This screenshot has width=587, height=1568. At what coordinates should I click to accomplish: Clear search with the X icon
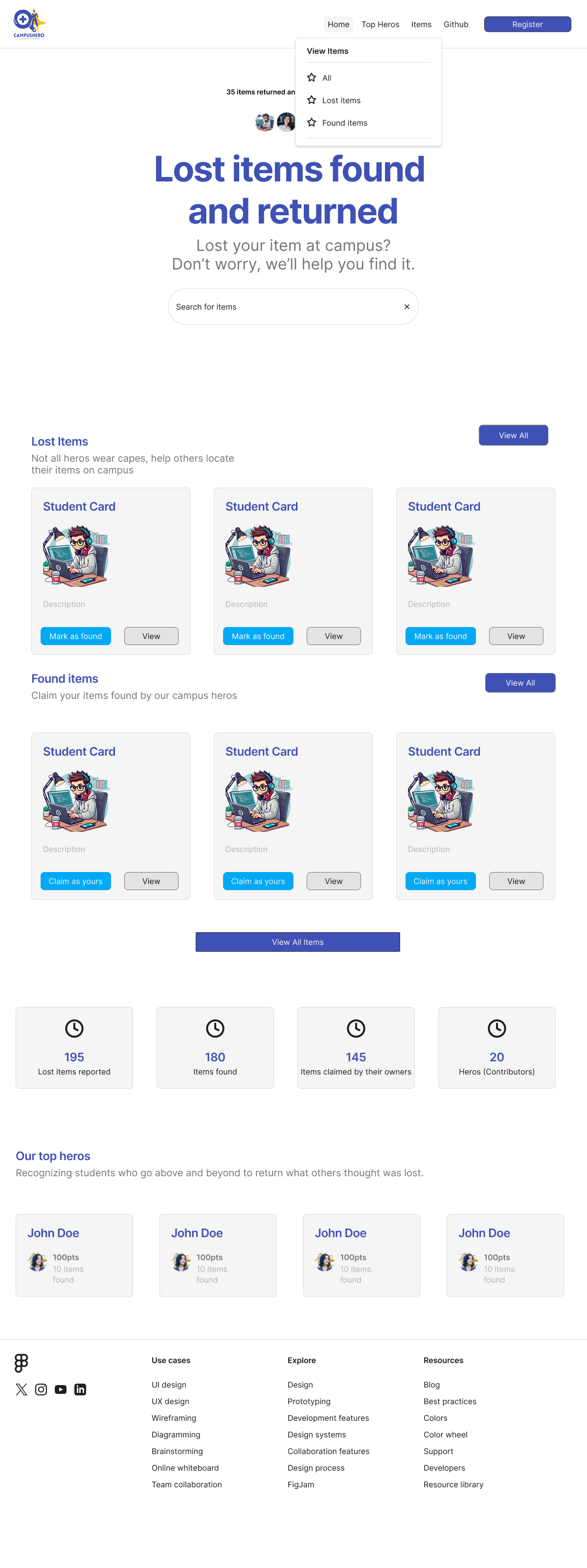pyautogui.click(x=407, y=307)
